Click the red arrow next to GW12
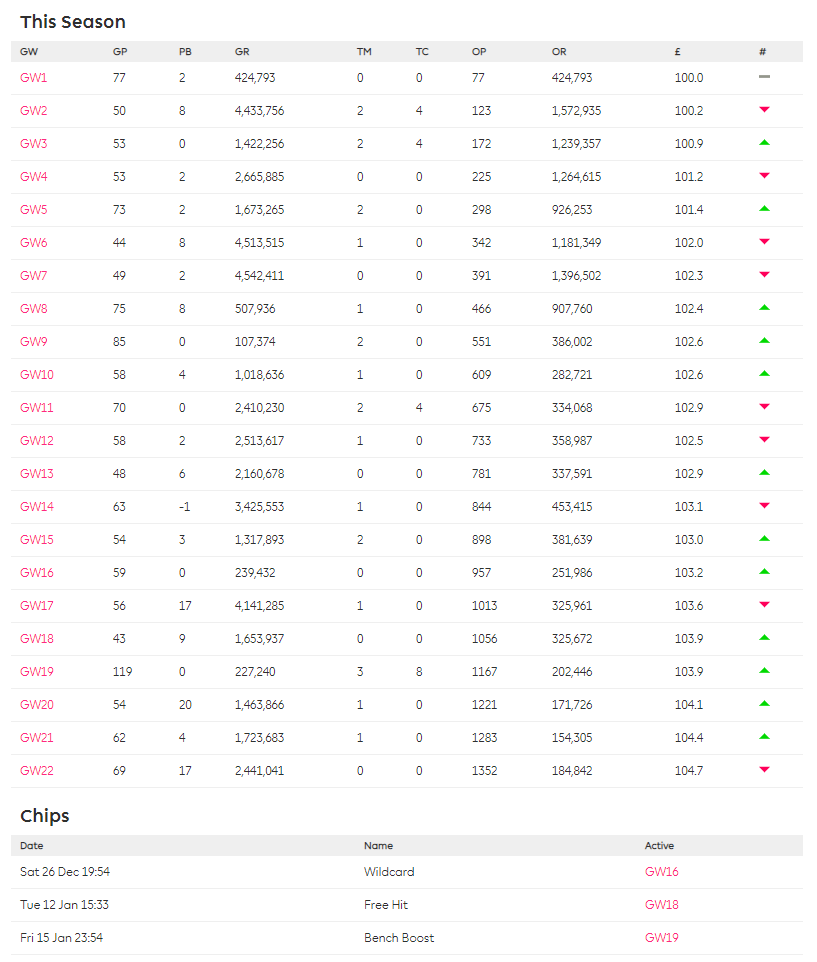 tap(765, 440)
